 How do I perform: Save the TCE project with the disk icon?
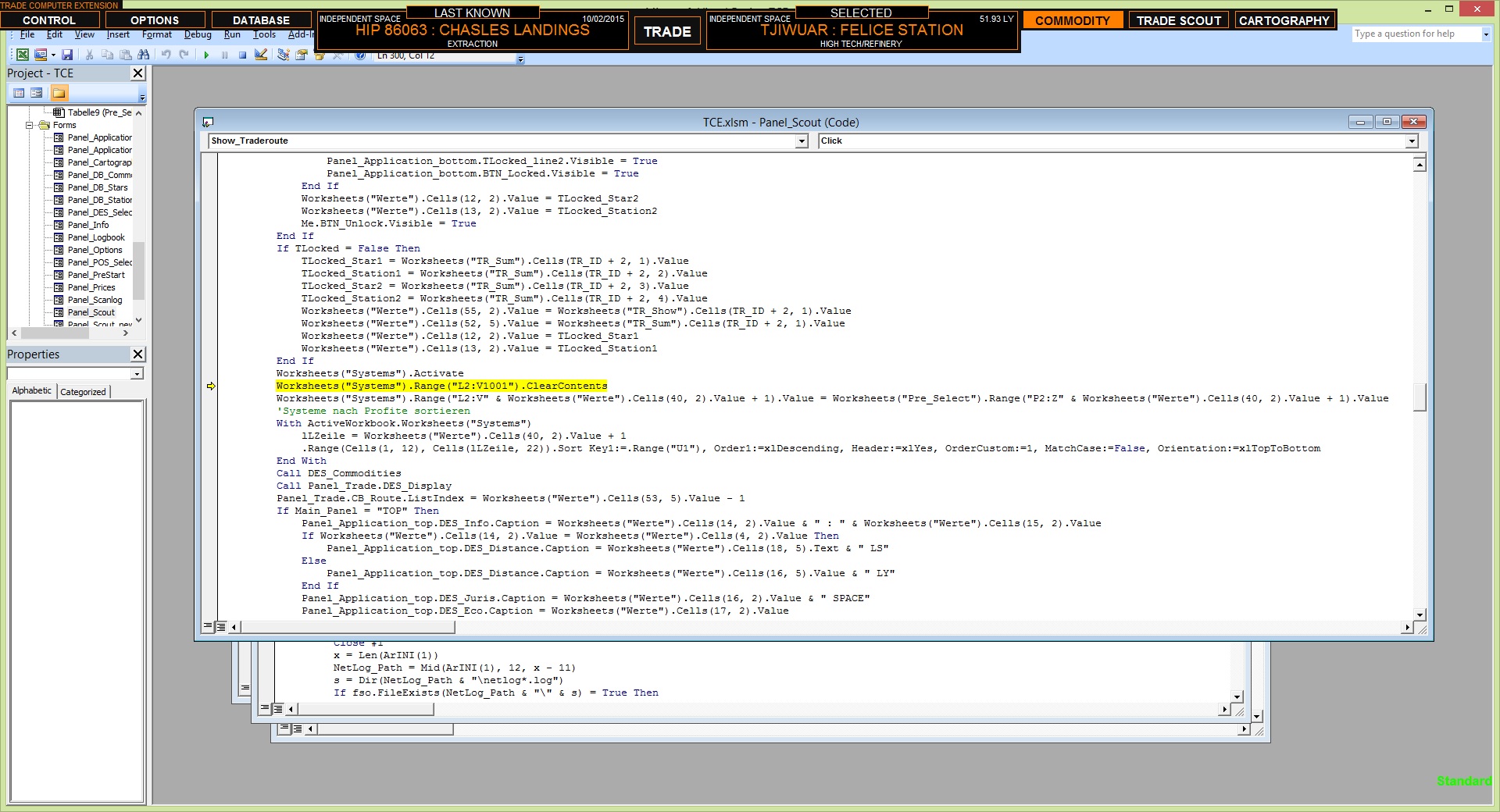tap(67, 55)
